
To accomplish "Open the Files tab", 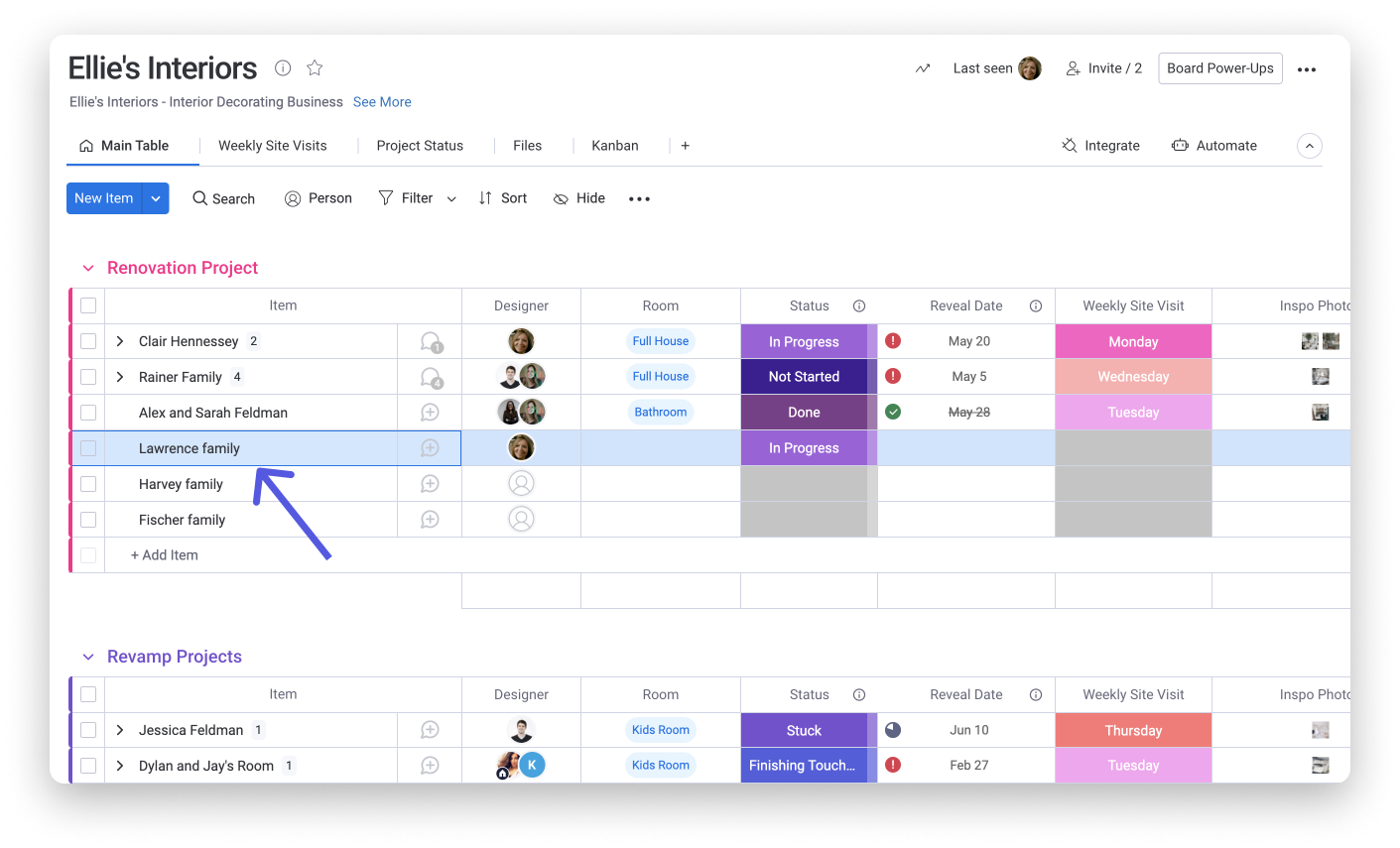I will [527, 146].
